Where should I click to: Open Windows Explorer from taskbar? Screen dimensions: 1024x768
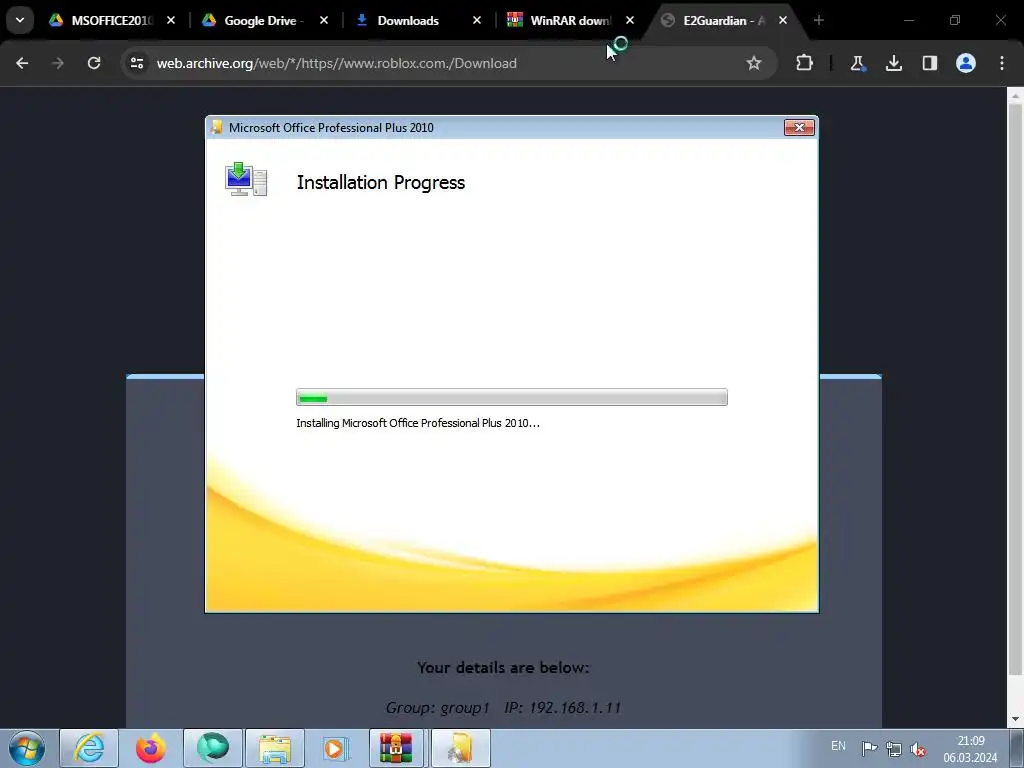275,748
